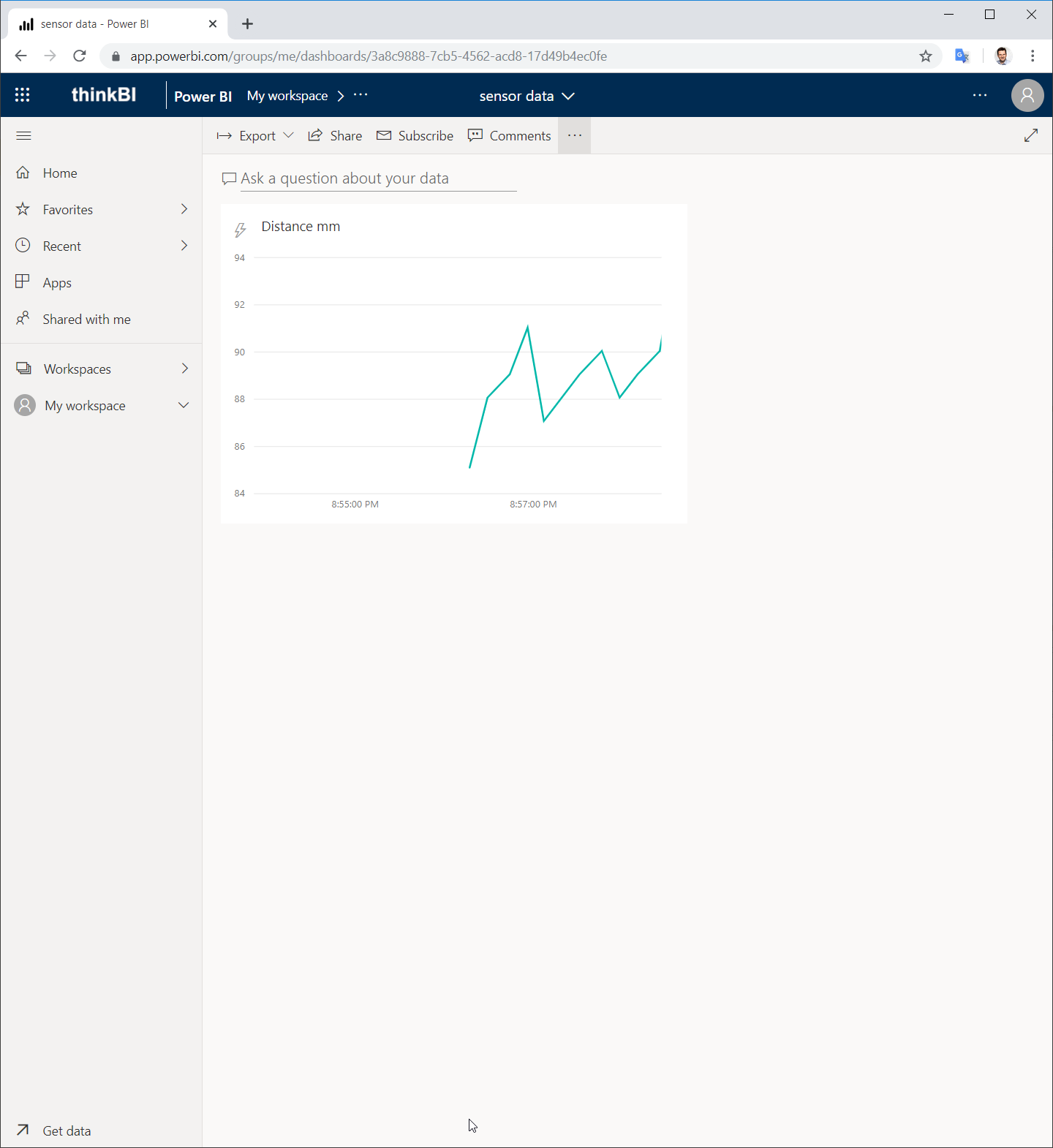The height and width of the screenshot is (1148, 1053).
Task: Click the My workspace breadcrumb link
Action: 287,96
